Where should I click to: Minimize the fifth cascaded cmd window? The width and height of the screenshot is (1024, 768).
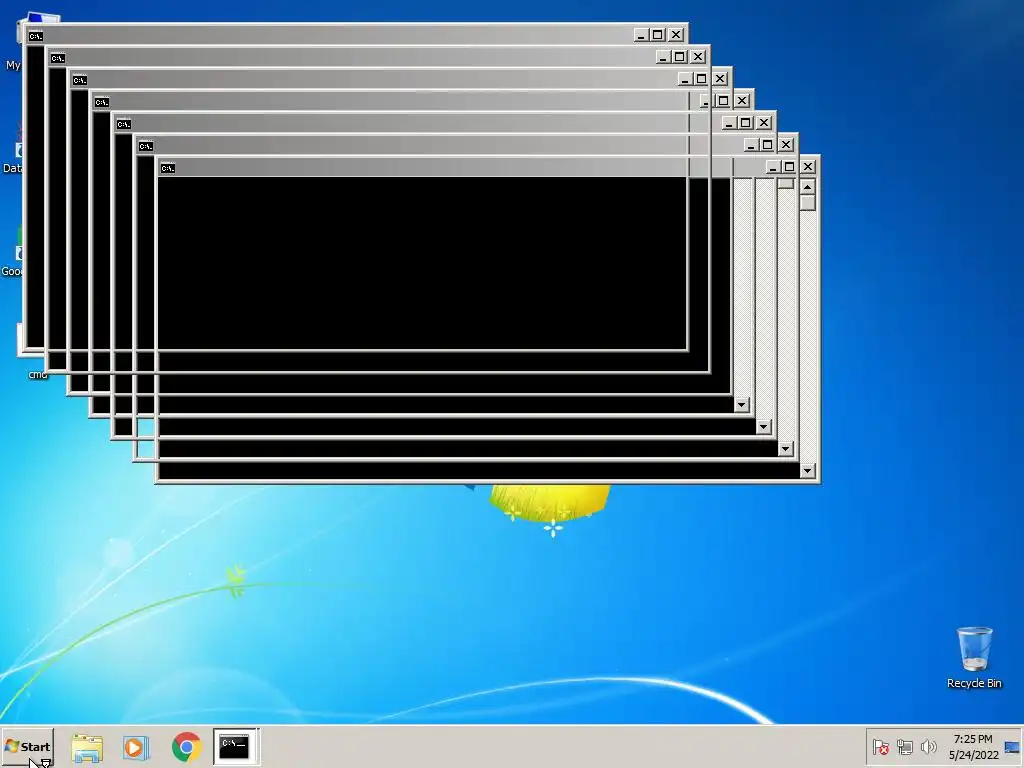point(728,123)
